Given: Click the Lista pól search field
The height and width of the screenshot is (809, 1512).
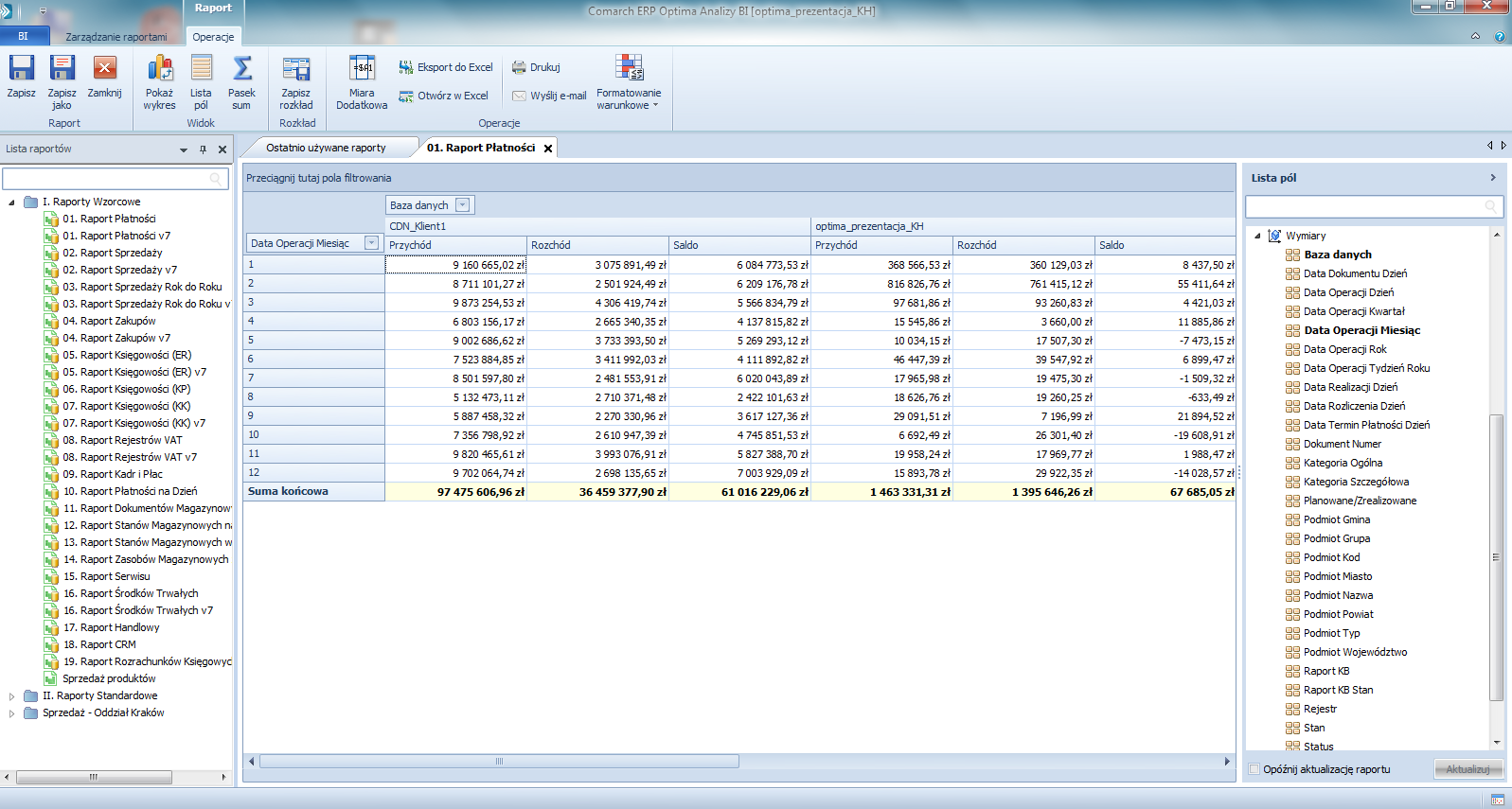Looking at the screenshot, I should coord(1374,206).
